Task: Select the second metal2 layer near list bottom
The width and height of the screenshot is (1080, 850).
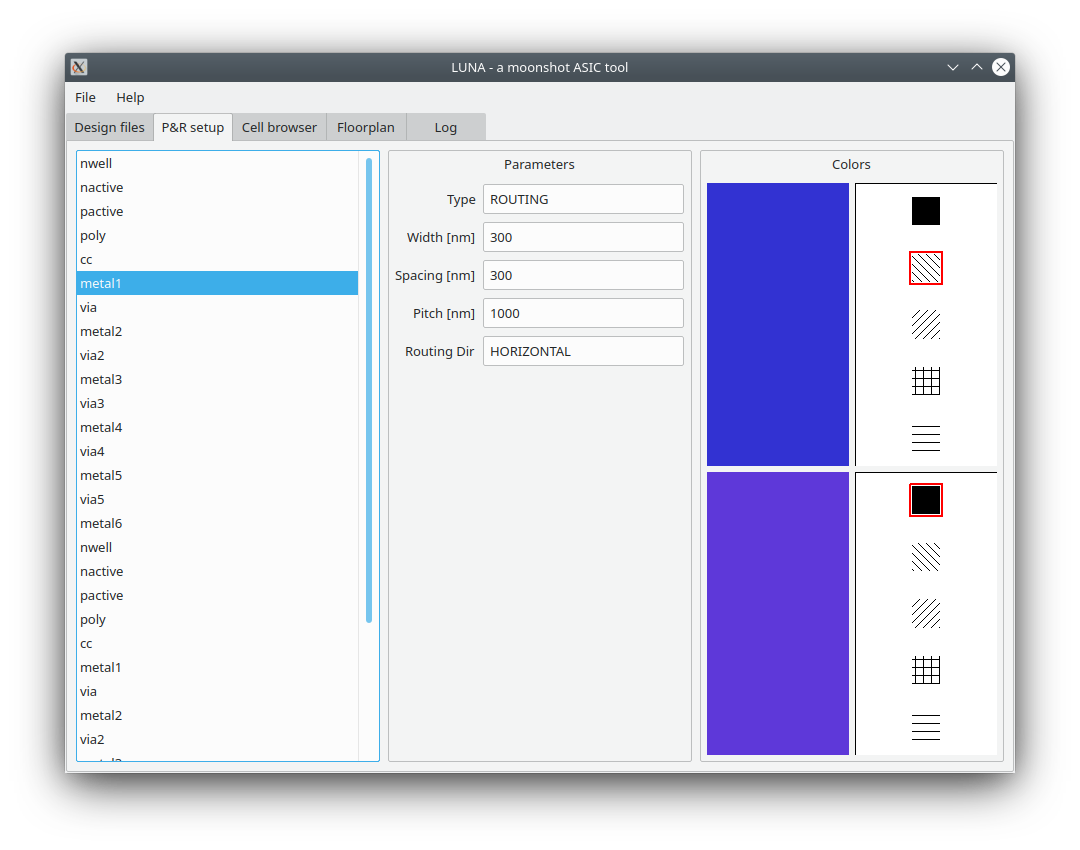Action: click(x=218, y=715)
